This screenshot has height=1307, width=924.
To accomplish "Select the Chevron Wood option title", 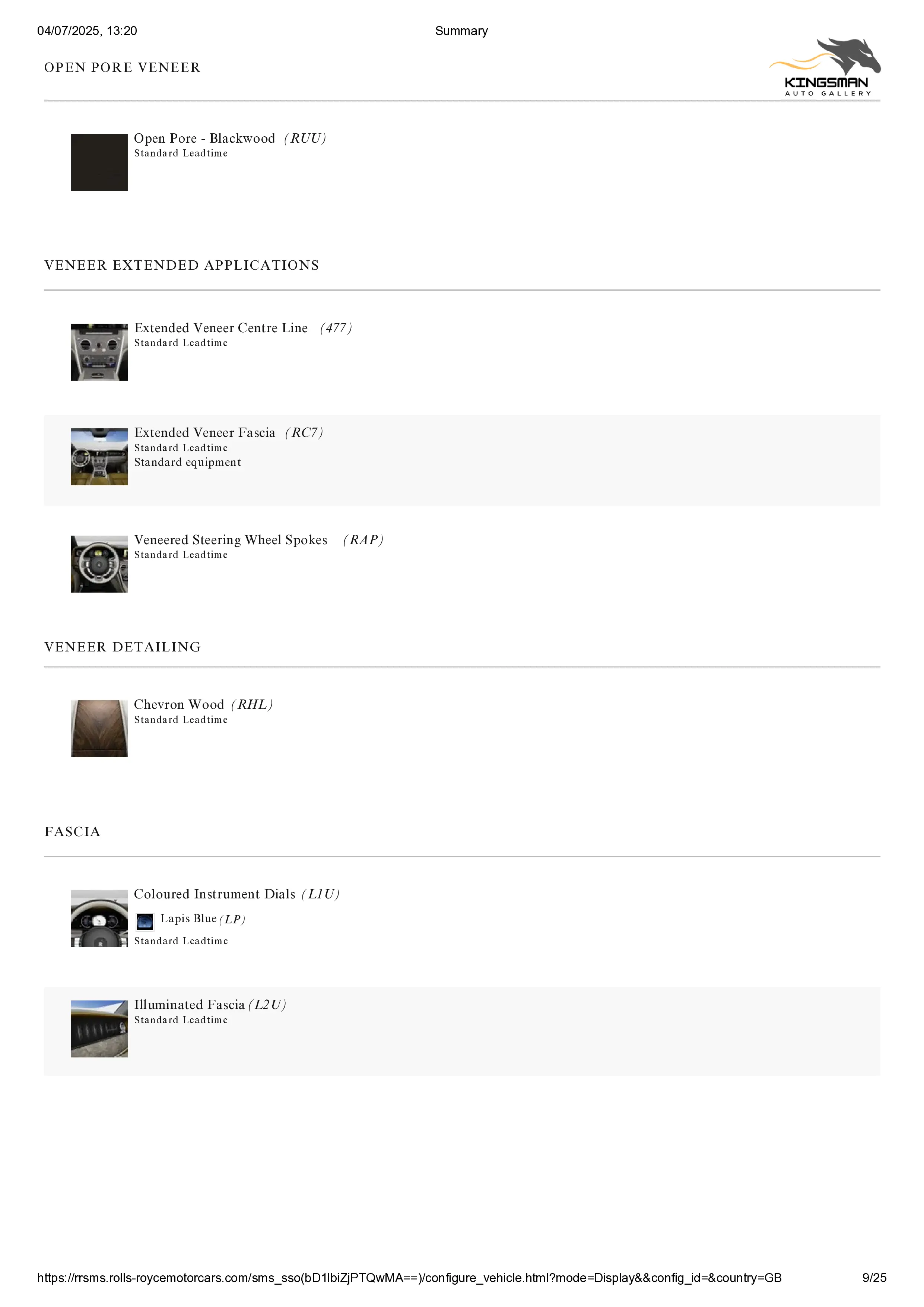I will coord(179,704).
